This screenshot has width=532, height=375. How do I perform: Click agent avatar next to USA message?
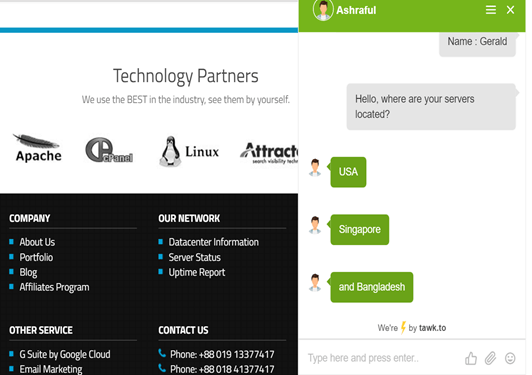[315, 167]
